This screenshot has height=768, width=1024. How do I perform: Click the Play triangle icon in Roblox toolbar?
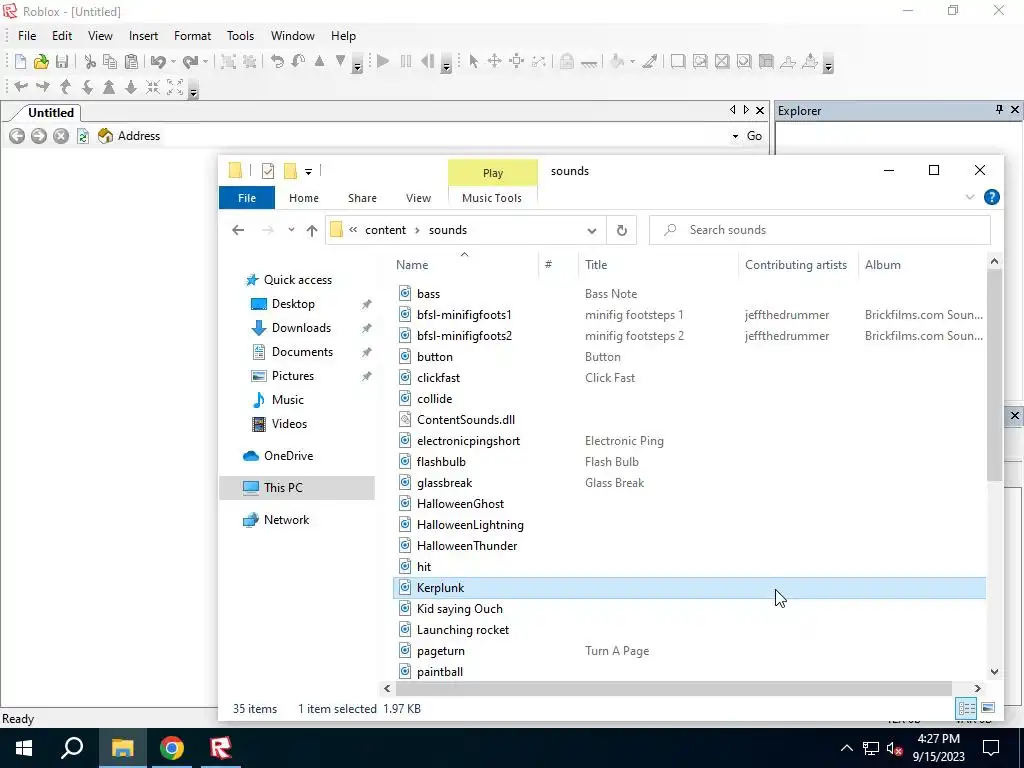pos(383,61)
